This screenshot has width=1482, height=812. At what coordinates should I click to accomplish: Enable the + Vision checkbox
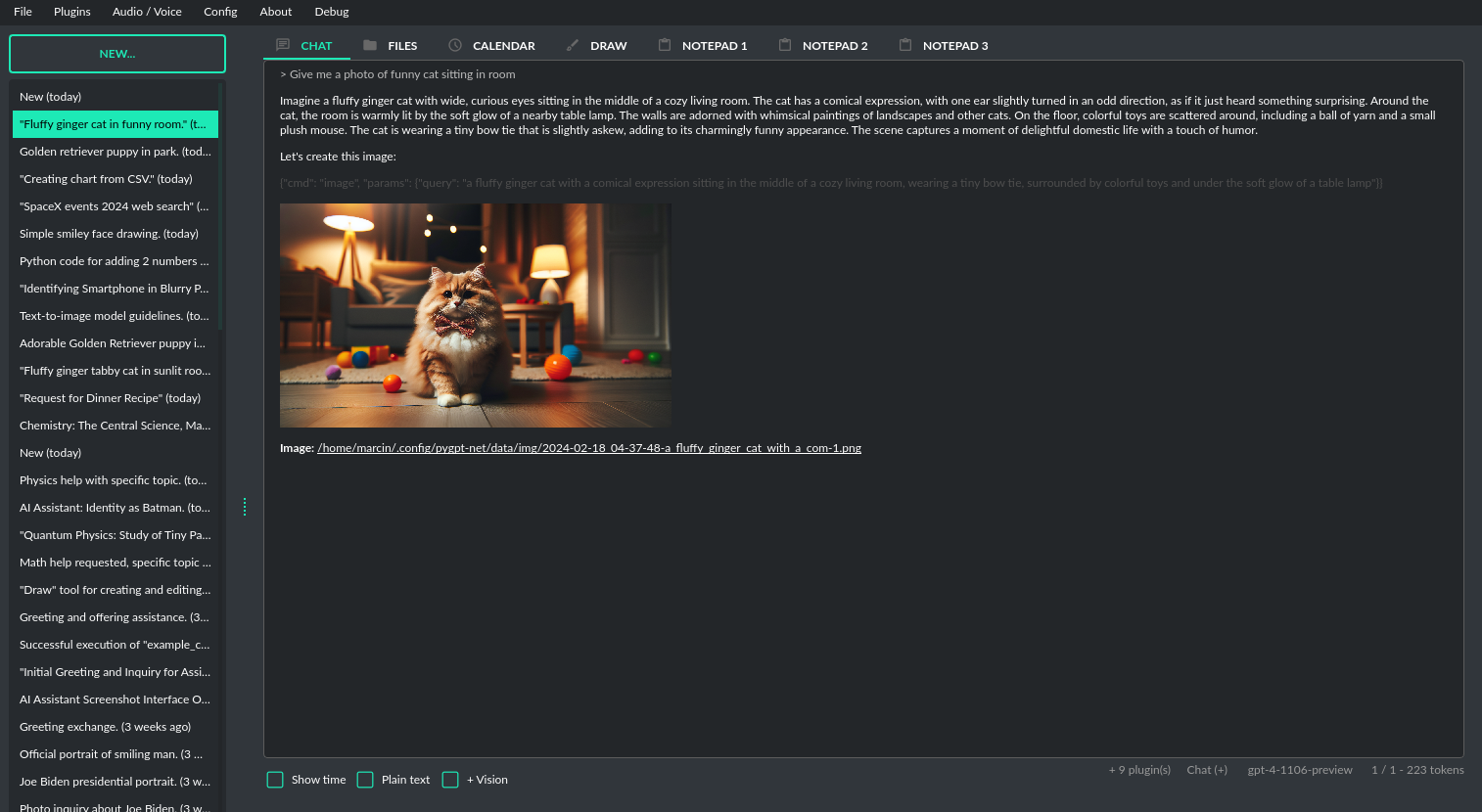pos(450,779)
